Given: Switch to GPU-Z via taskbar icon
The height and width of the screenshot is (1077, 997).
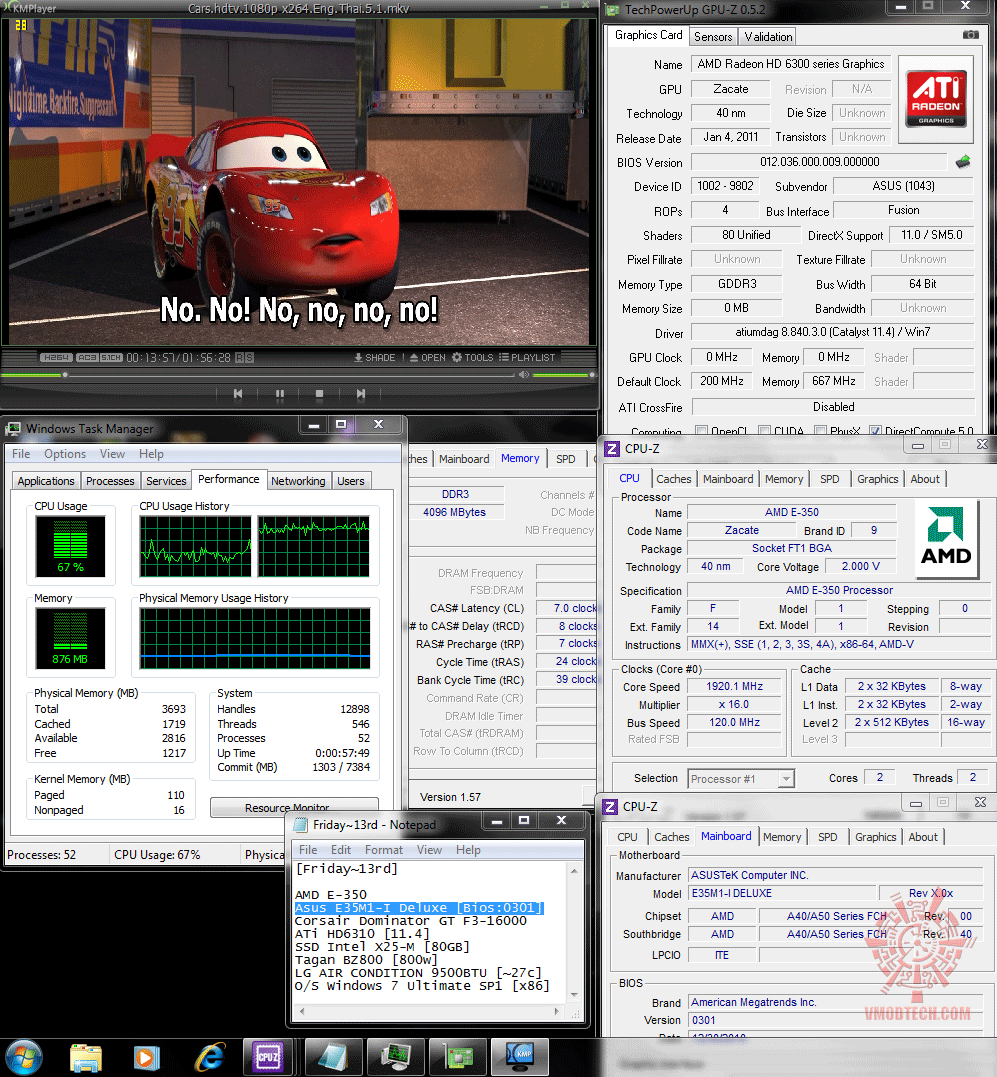Looking at the screenshot, I should click(x=457, y=1057).
